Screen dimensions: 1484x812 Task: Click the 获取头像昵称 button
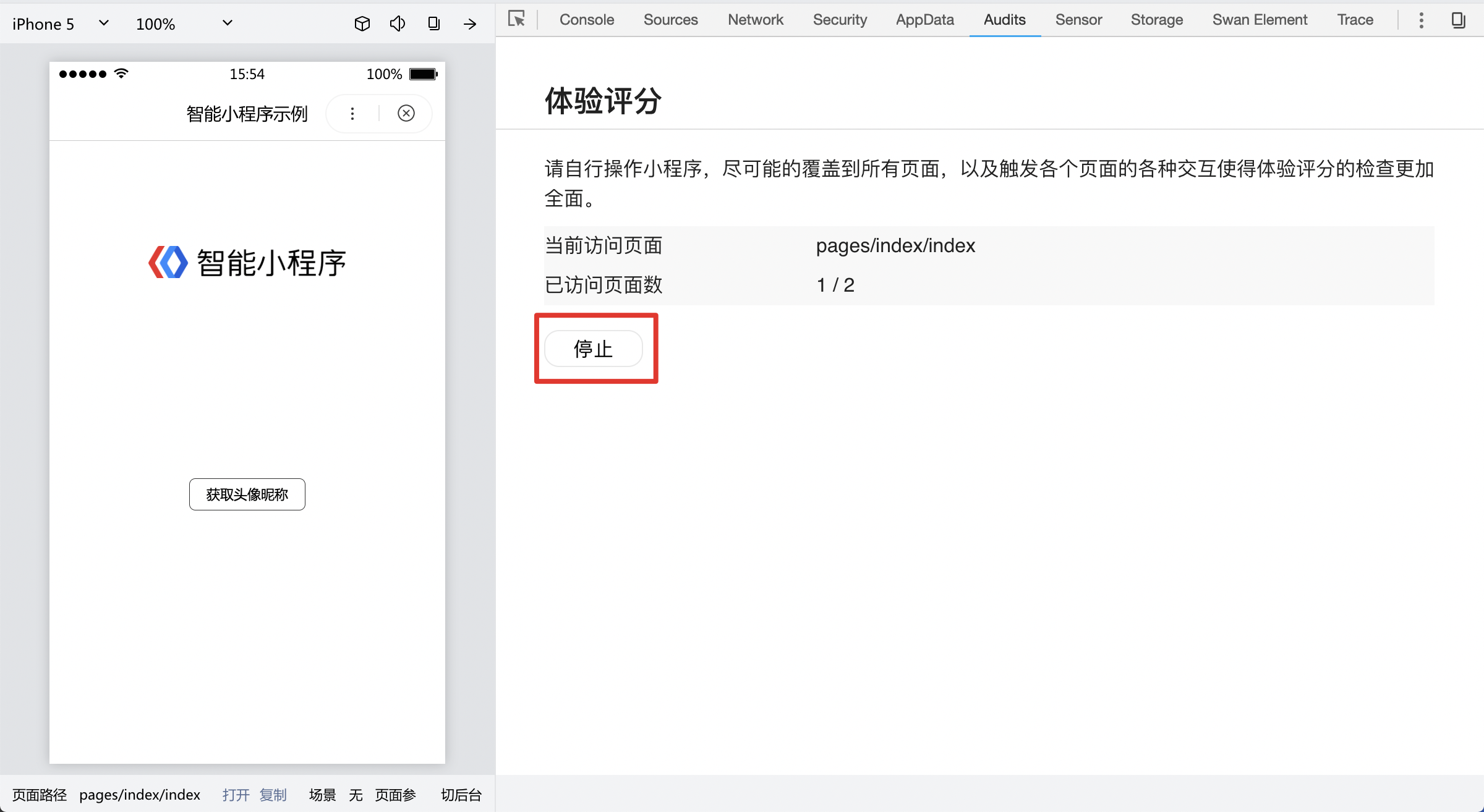tap(247, 494)
